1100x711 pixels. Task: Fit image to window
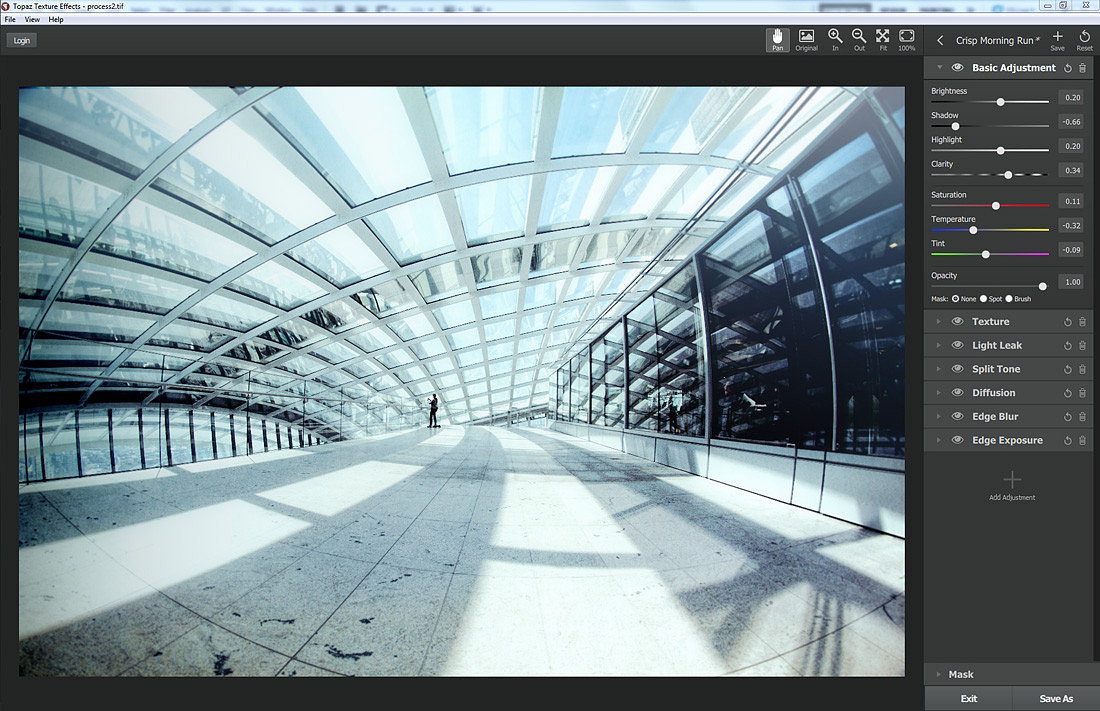pos(883,40)
